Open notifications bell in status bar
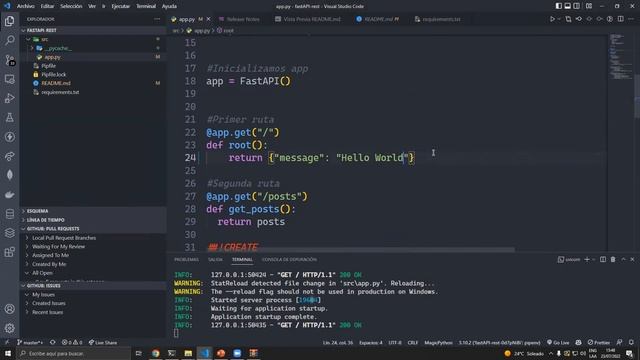640x360 pixels. click(x=631, y=342)
